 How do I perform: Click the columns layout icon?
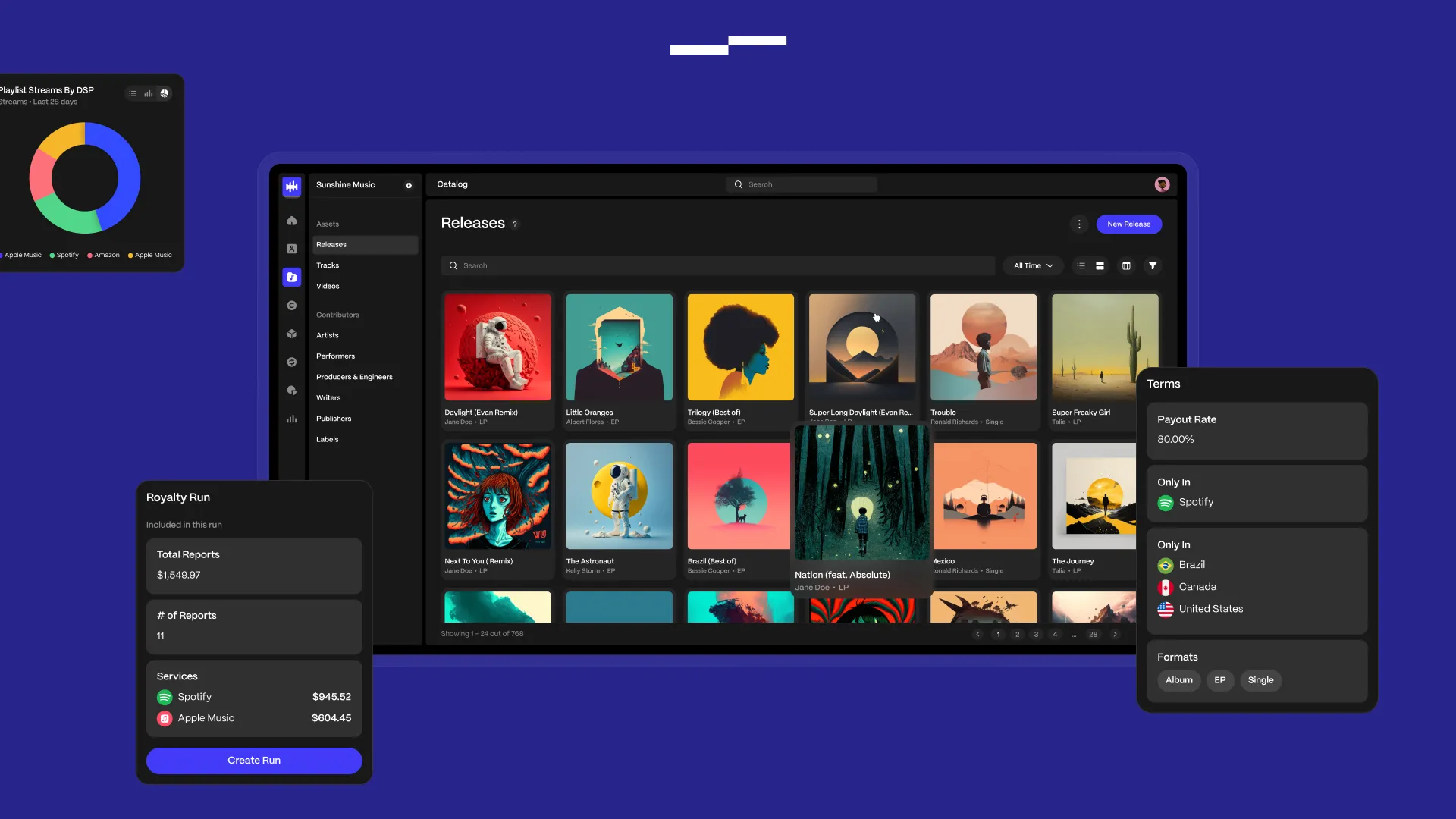tap(1126, 266)
